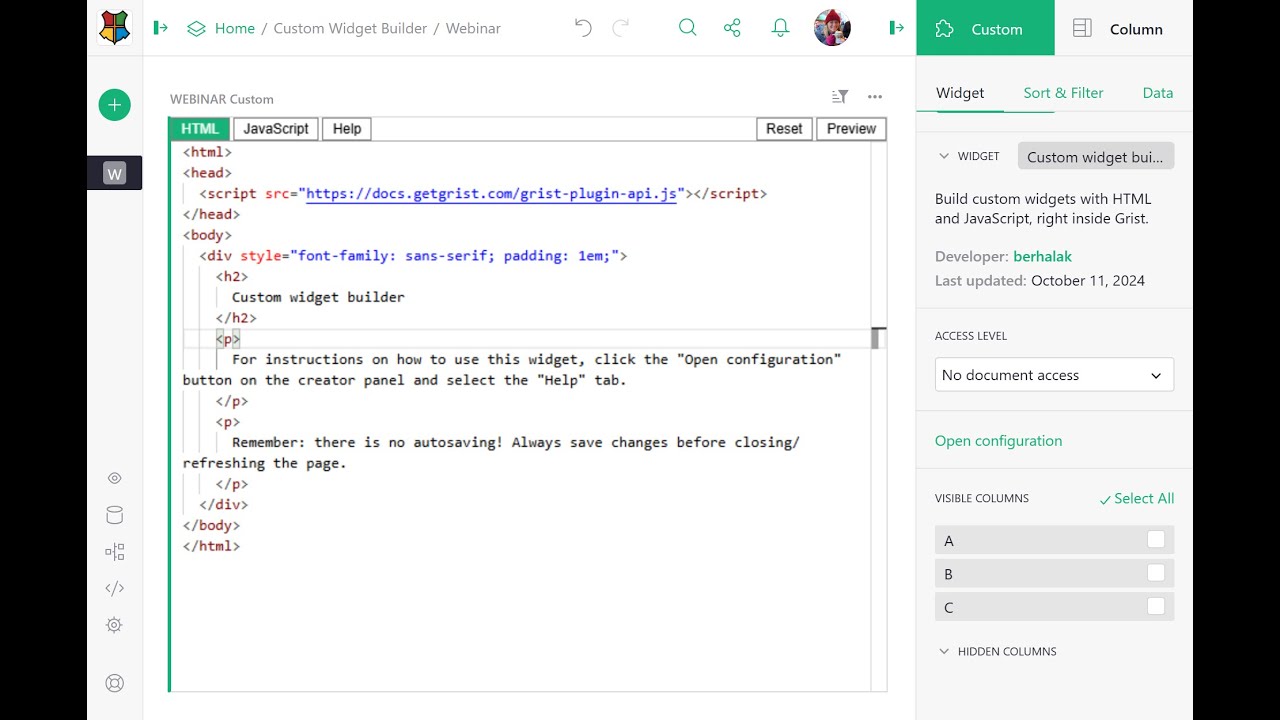Screen dimensions: 1280x720
Task: Open the widget sort and filter icon
Action: click(840, 97)
